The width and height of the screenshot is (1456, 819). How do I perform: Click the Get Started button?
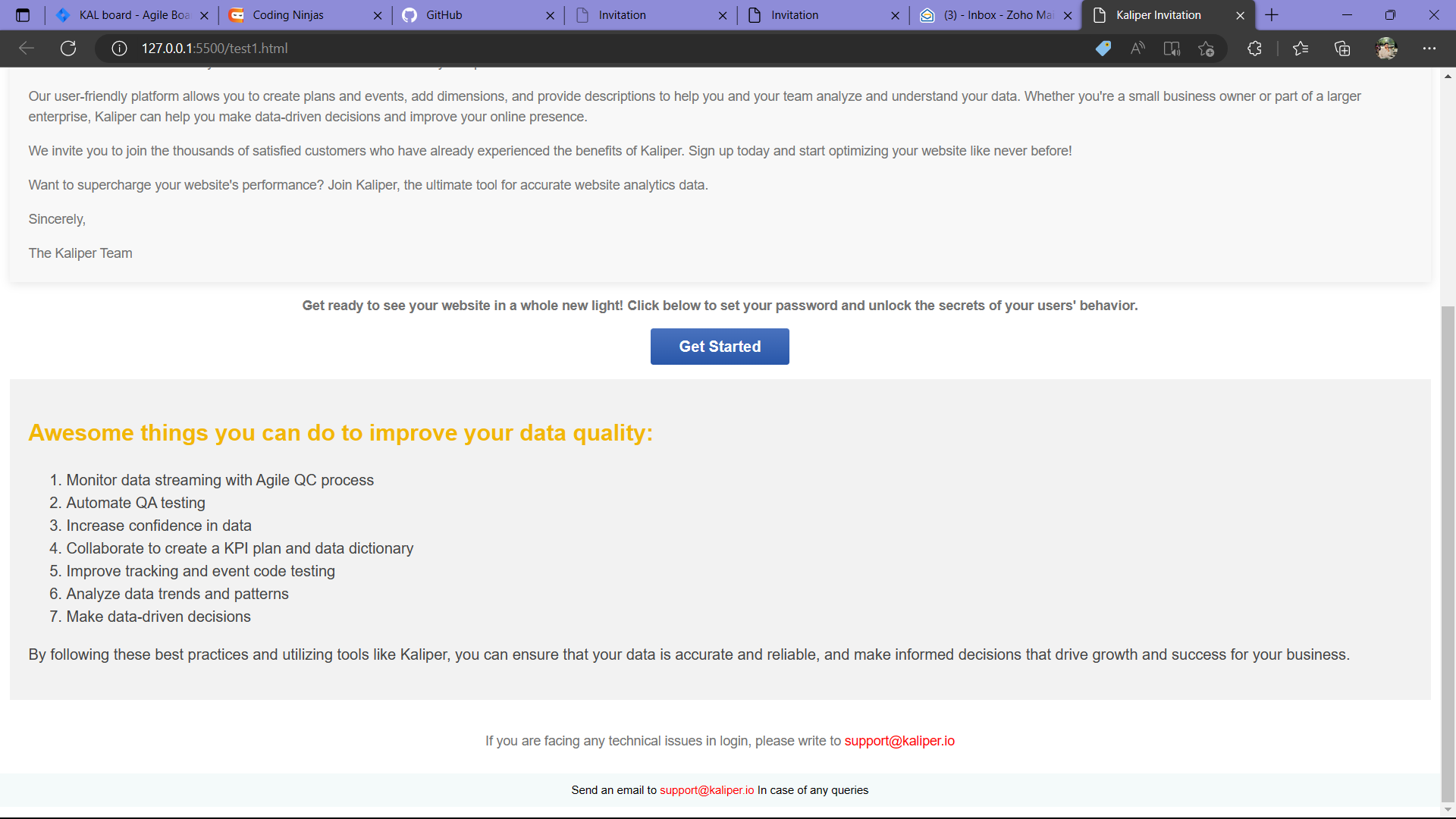720,347
